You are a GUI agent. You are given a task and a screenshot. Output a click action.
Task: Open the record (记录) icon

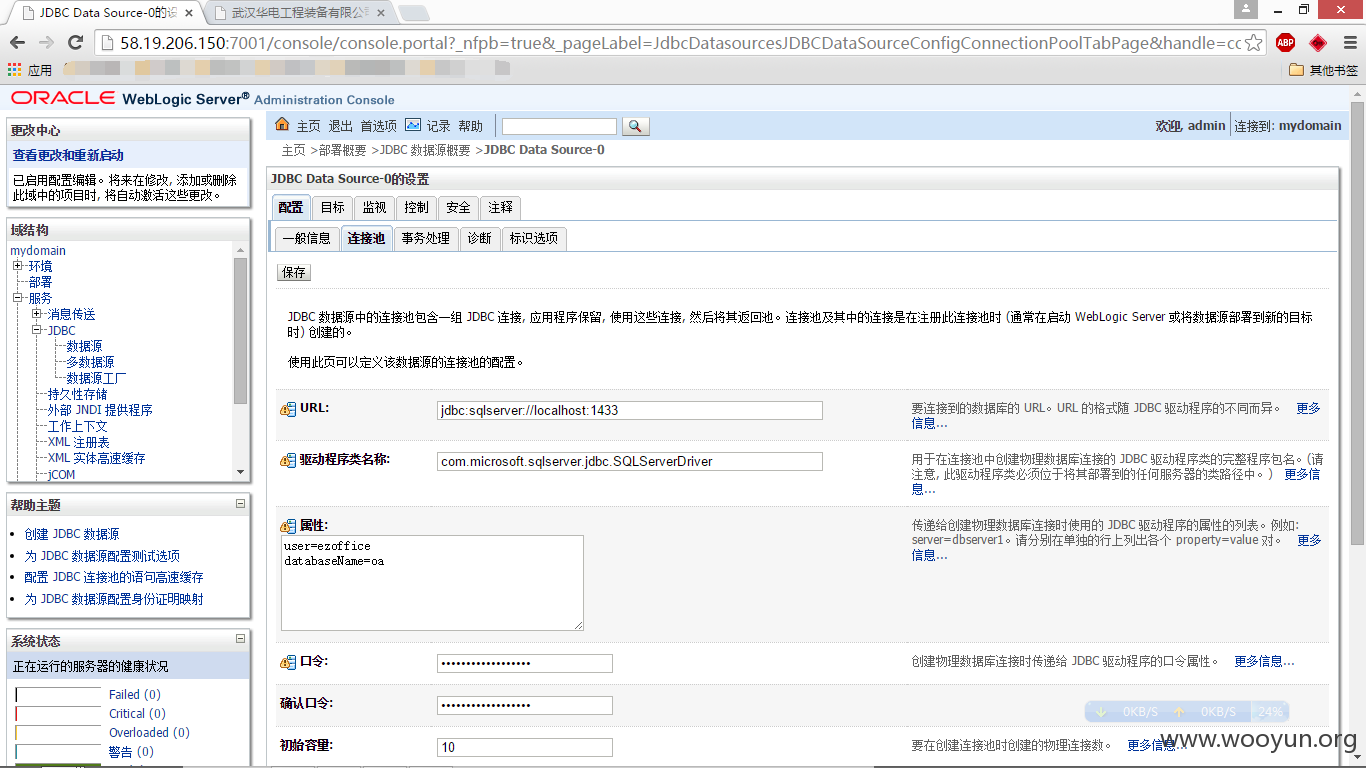tap(413, 125)
